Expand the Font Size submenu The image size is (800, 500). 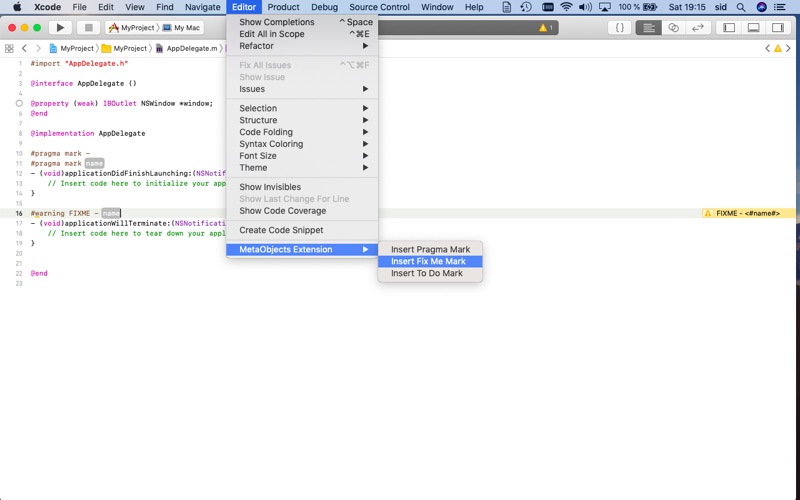click(302, 156)
